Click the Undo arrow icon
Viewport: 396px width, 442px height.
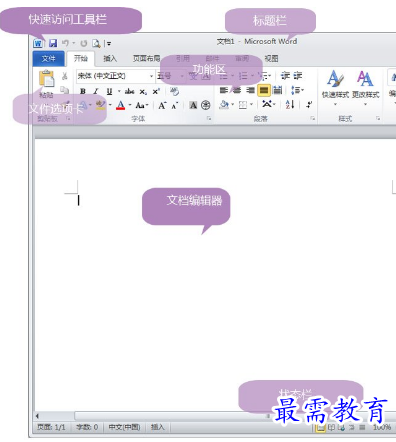[65, 43]
